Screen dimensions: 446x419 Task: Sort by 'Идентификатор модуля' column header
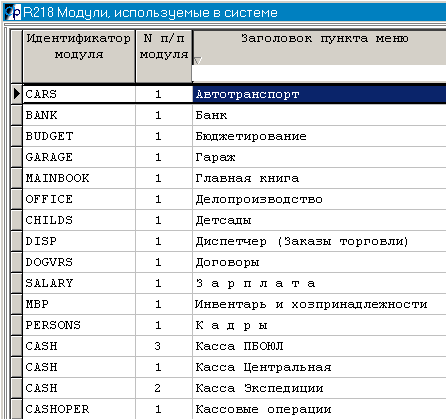[79, 56]
